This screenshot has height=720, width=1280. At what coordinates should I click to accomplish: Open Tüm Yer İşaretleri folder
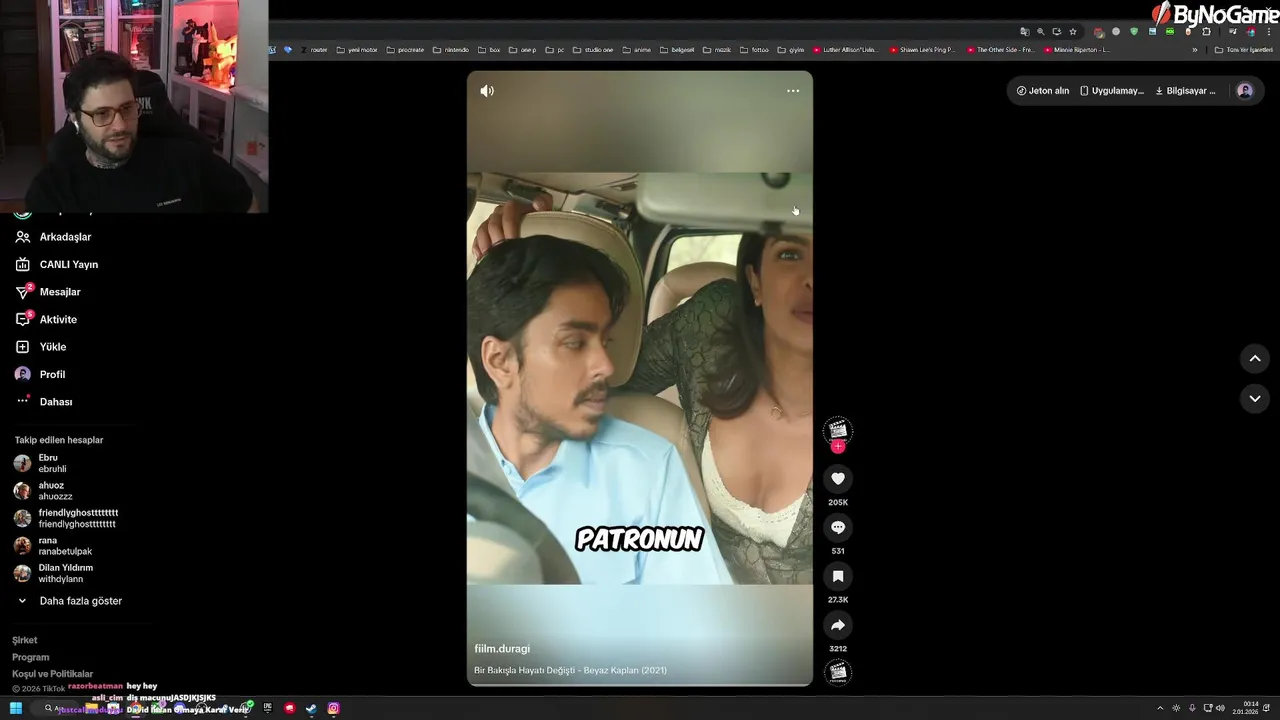click(x=1243, y=50)
